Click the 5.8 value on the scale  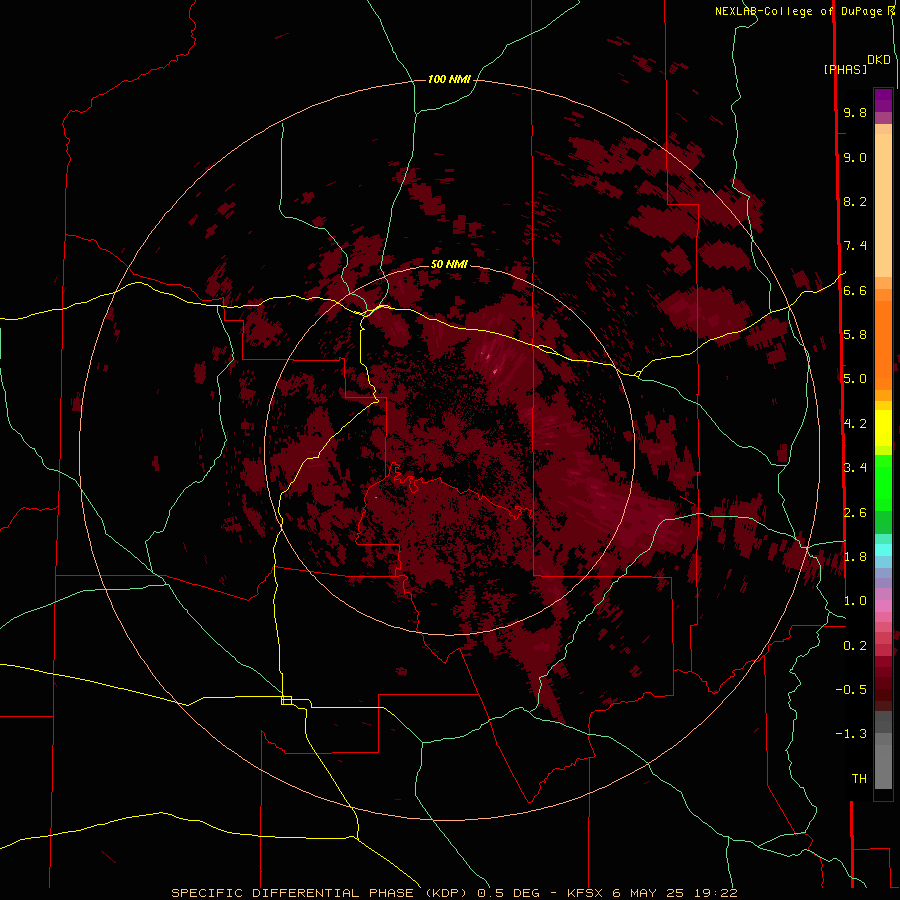coord(855,335)
